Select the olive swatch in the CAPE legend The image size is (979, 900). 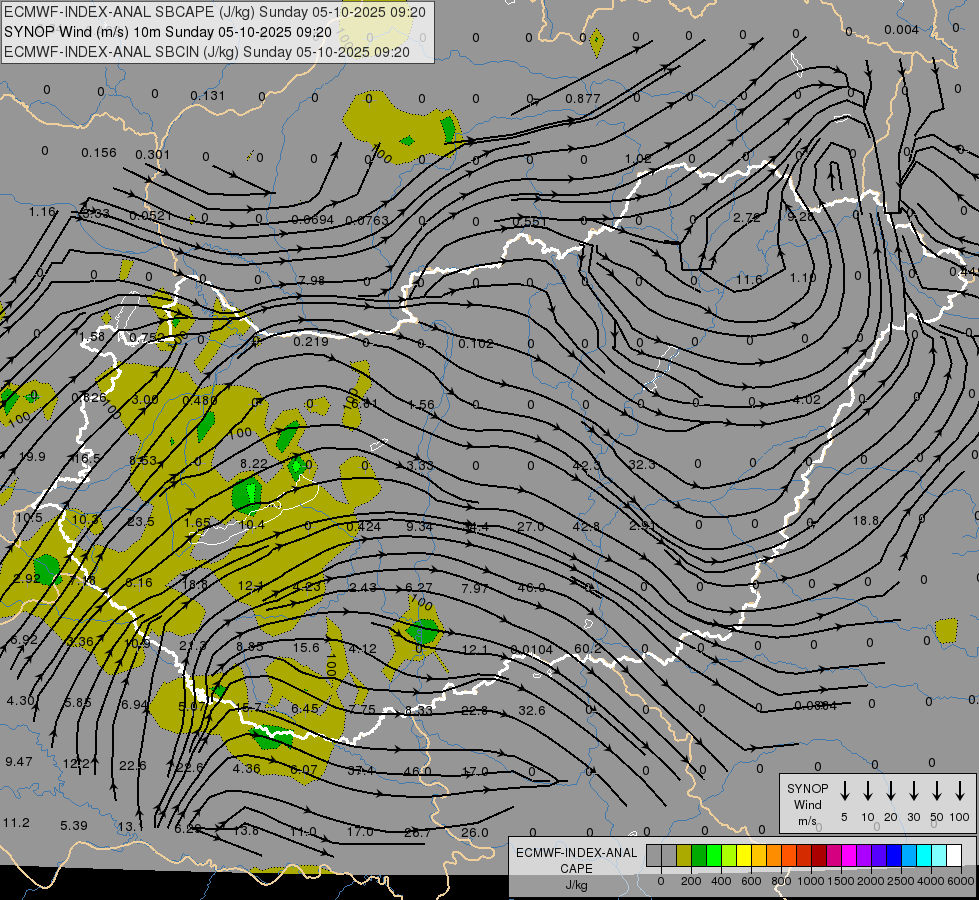[684, 855]
